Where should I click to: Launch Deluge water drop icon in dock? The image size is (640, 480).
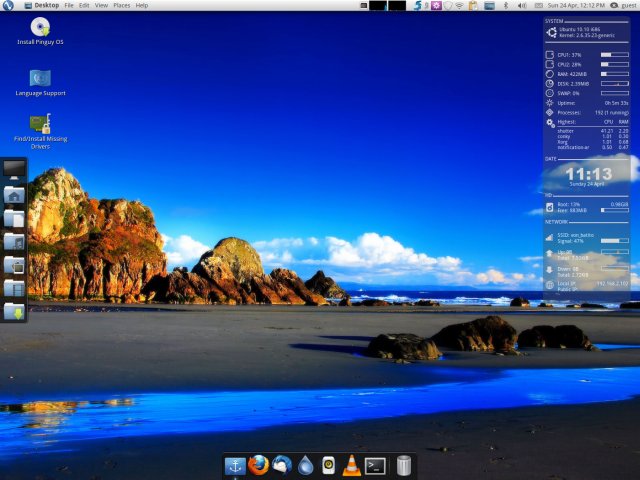(305, 466)
